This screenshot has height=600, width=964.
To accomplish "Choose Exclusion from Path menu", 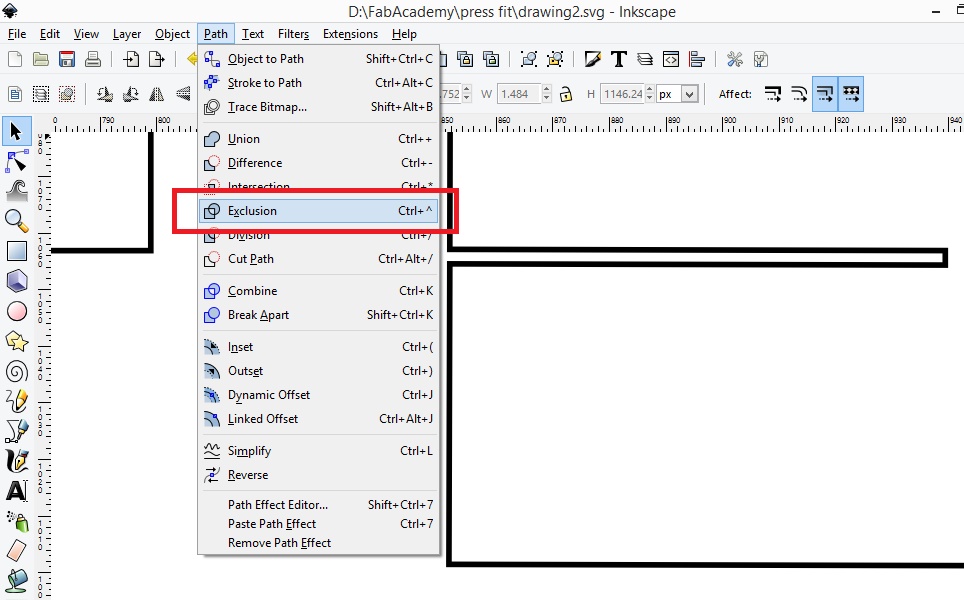I will [x=318, y=211].
